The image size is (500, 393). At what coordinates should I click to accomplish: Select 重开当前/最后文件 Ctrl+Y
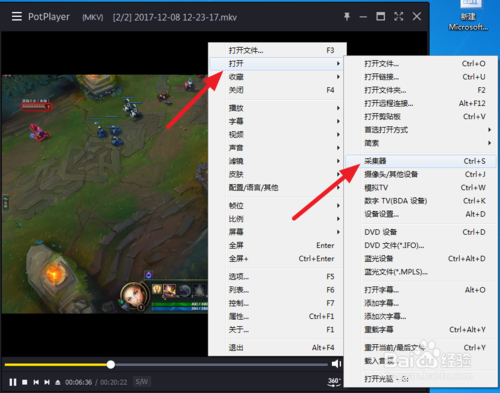(421, 348)
